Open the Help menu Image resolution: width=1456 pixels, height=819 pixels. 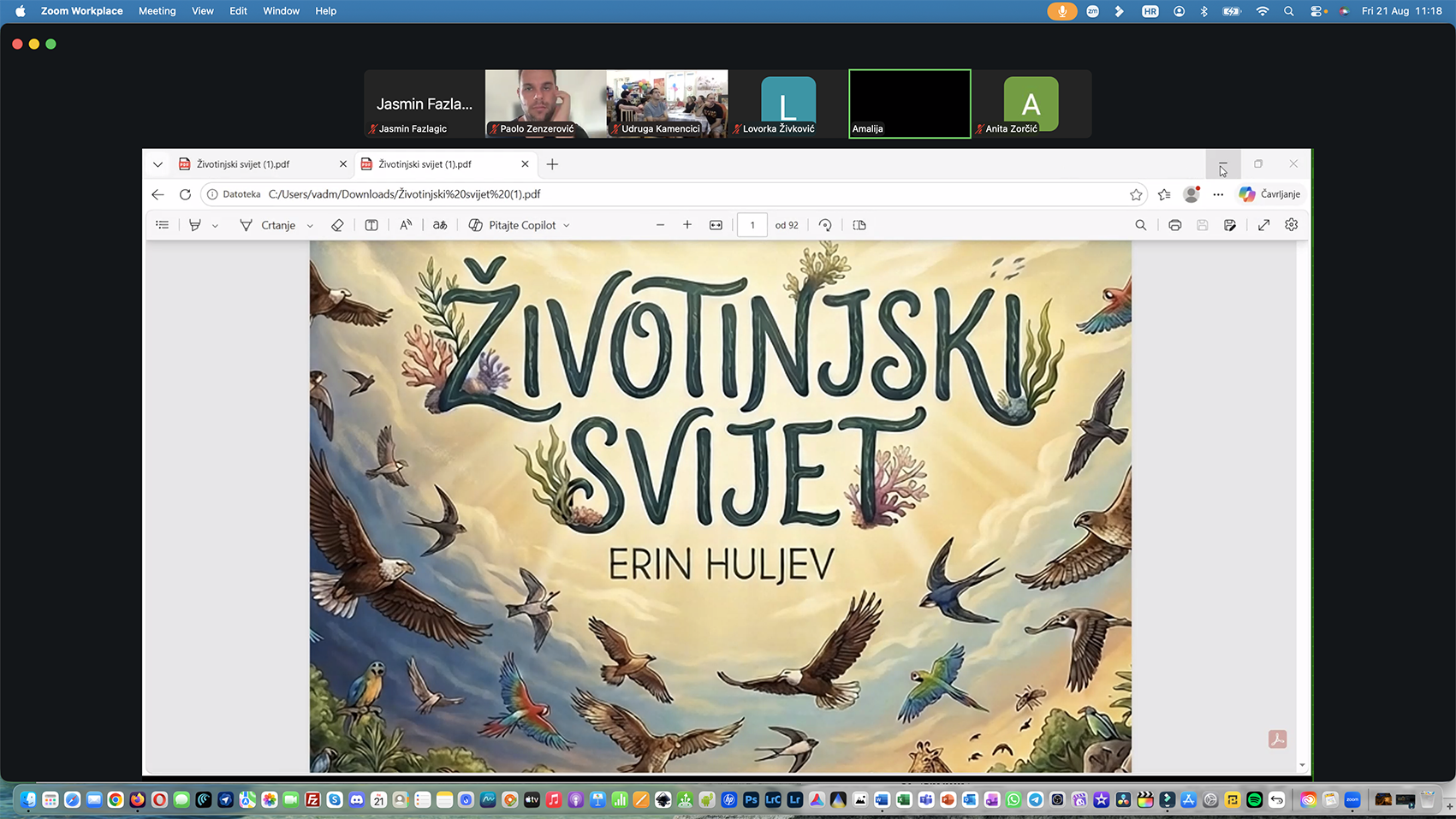(326, 11)
